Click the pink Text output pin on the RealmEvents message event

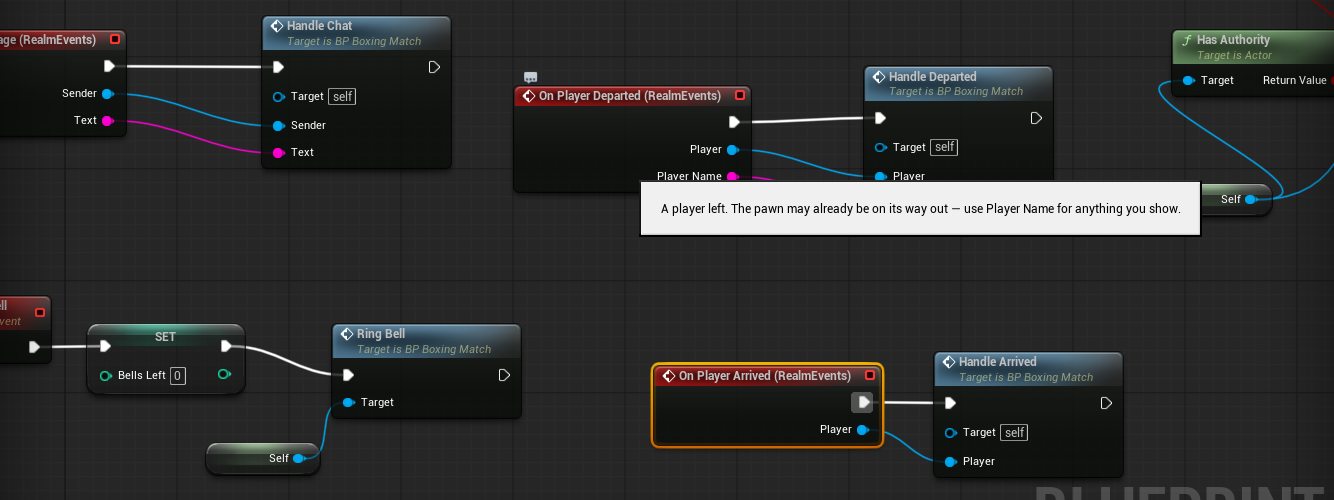click(108, 121)
